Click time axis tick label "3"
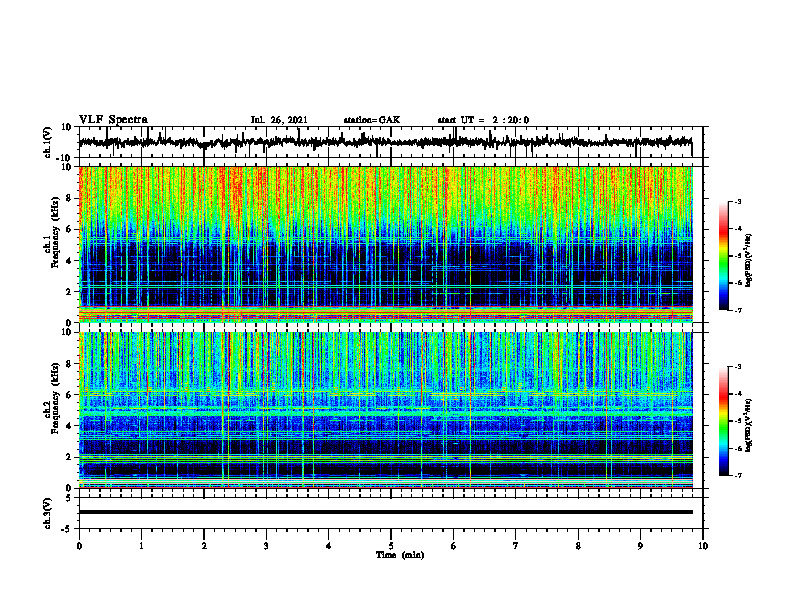Viewport: 792px width, 612px height. [266, 546]
